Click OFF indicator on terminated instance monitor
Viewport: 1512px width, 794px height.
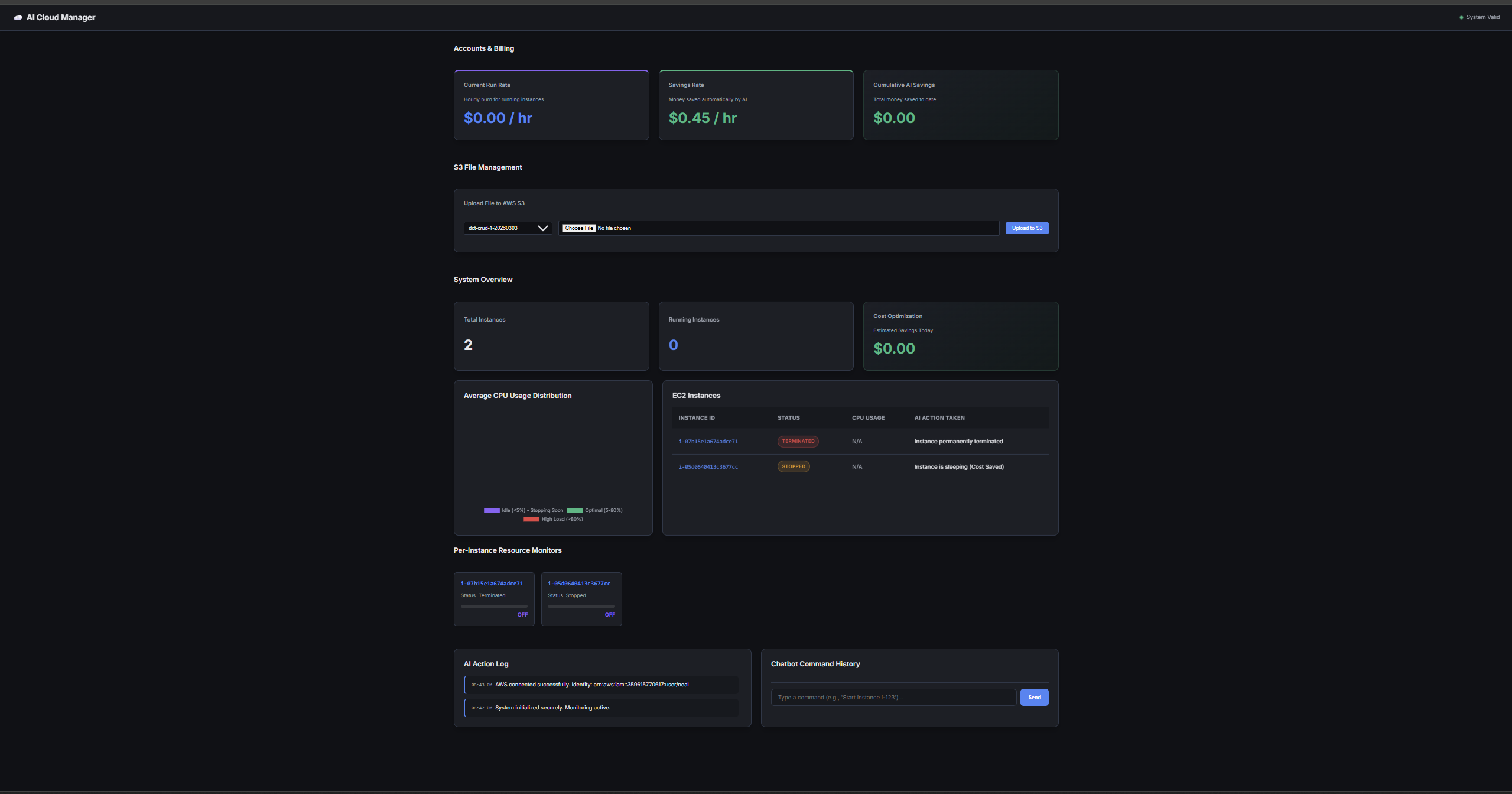pyautogui.click(x=522, y=615)
